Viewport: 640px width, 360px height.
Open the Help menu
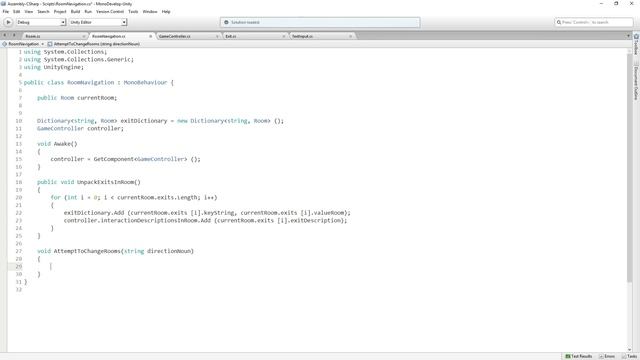[x=166, y=11]
